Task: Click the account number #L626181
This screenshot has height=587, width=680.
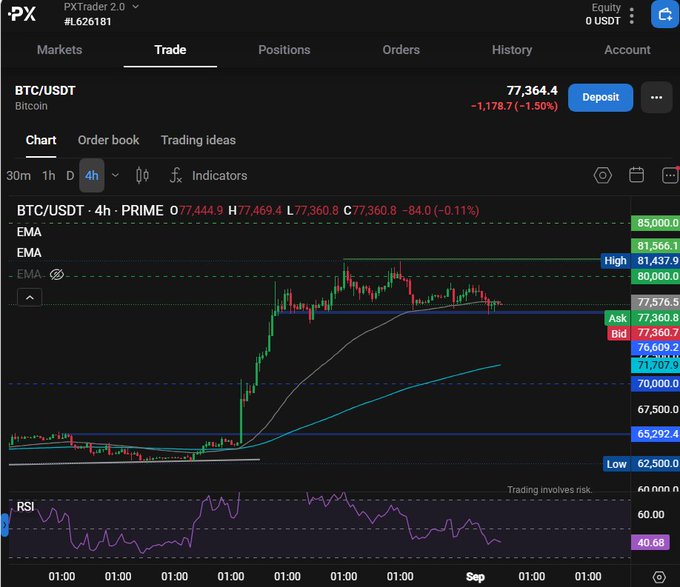Action: [88, 22]
